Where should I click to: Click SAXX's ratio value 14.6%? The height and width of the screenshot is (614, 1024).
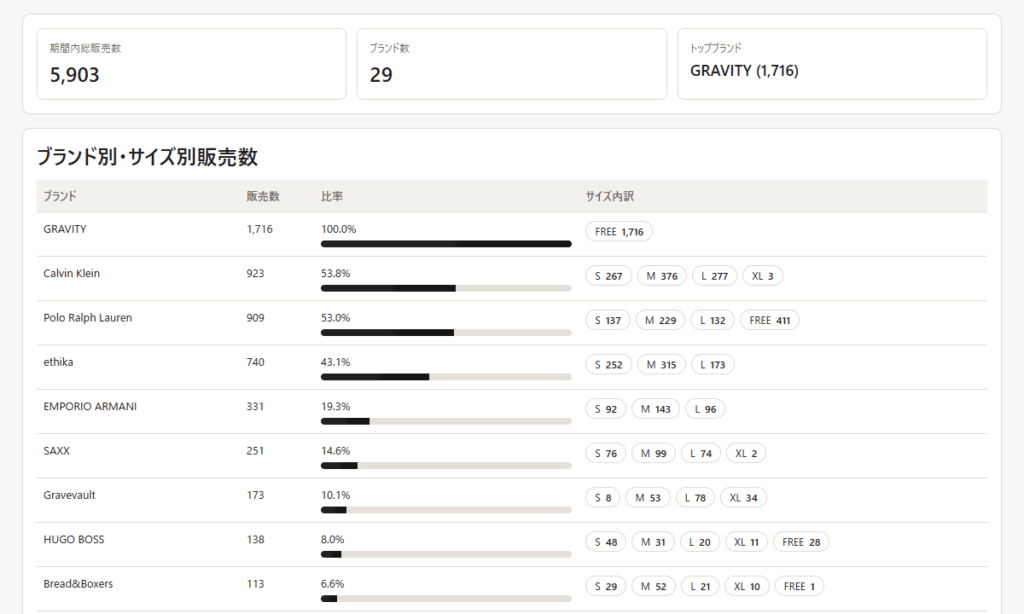click(336, 451)
